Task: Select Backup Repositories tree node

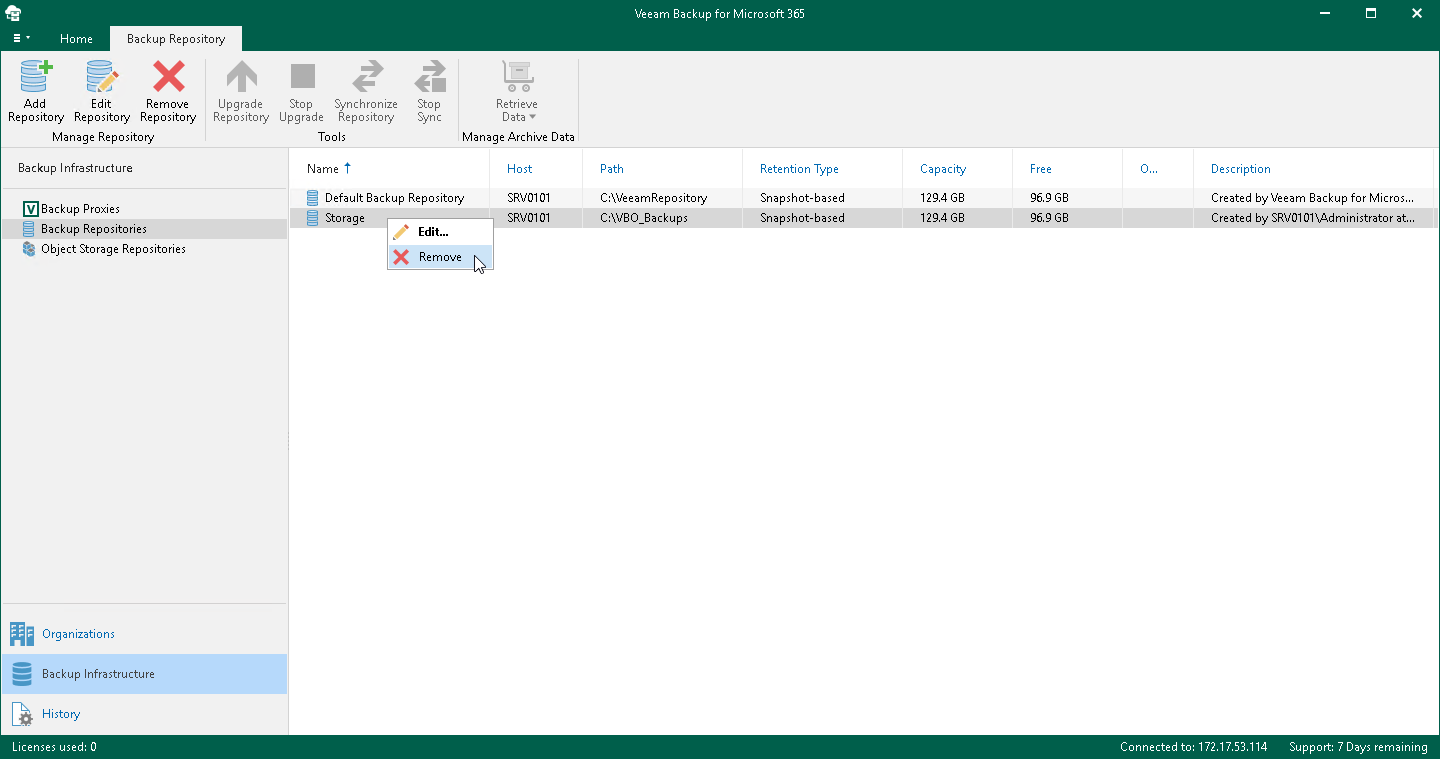Action: point(93,229)
